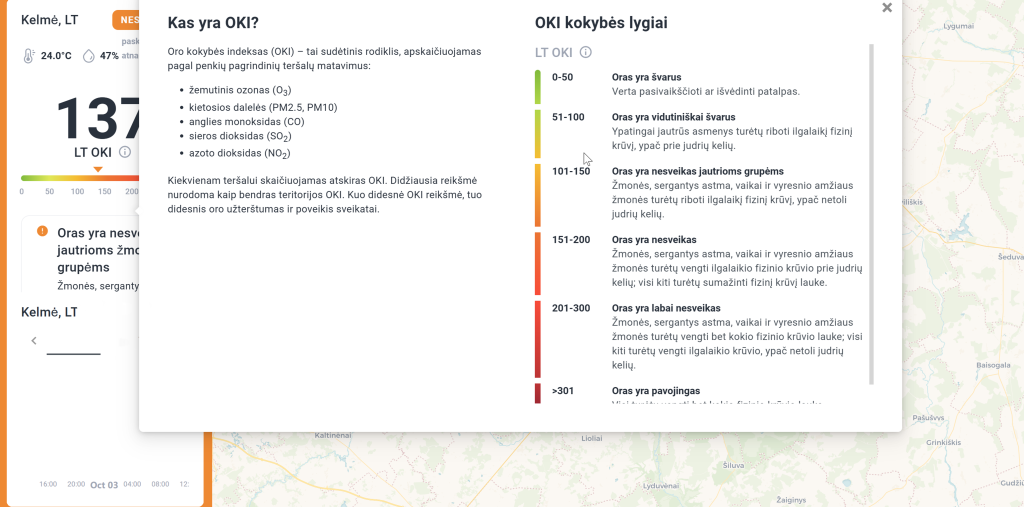Screen dimensions: 1024x507
Task: Click the Kelmė, LT location title at top
Action: pyautogui.click(x=49, y=20)
